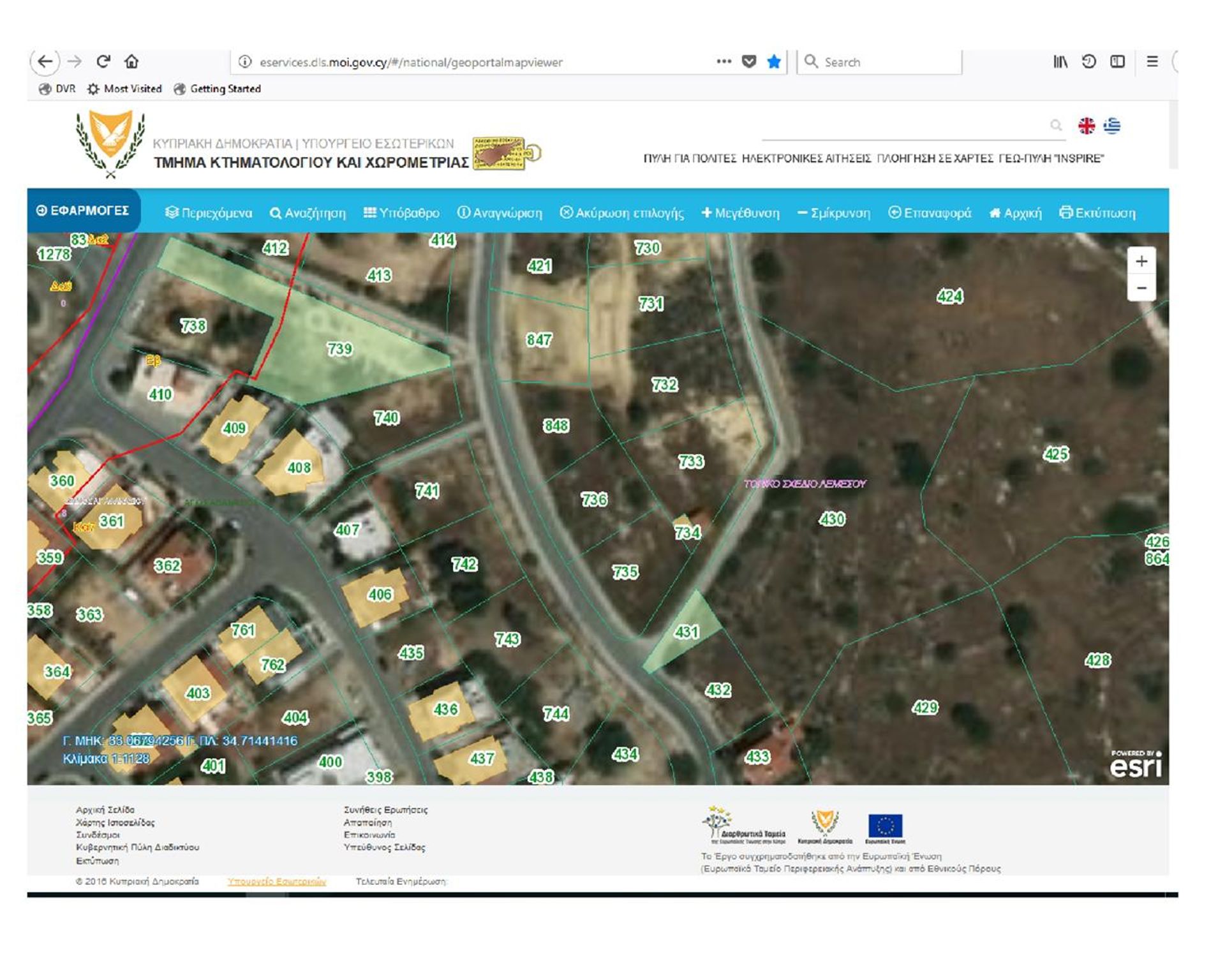Open the Συνήθεις Ερωτήσεις footer link
Image resolution: width=1225 pixels, height=980 pixels.
click(385, 810)
